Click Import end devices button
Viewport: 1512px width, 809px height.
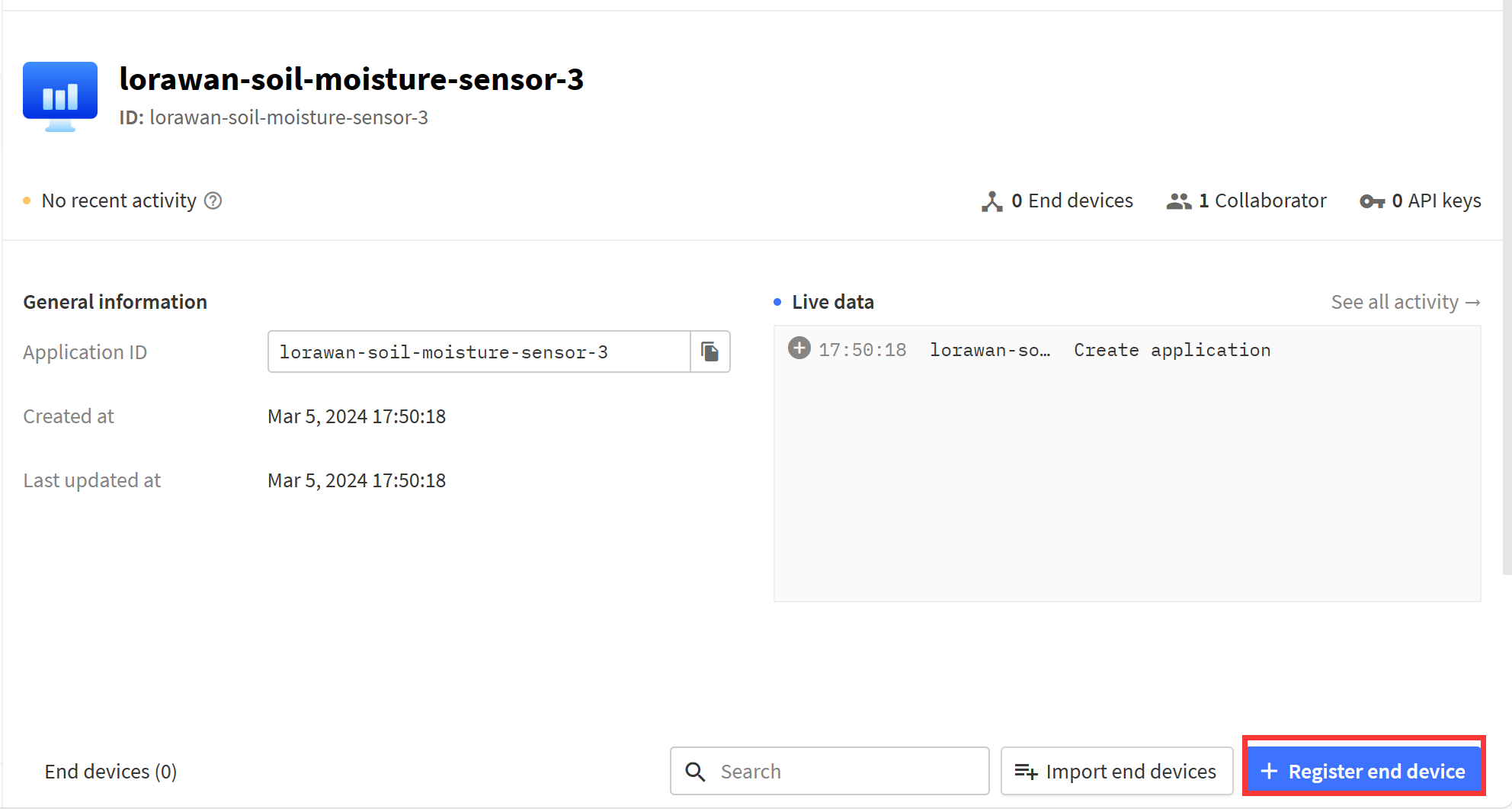pyautogui.click(x=1116, y=771)
